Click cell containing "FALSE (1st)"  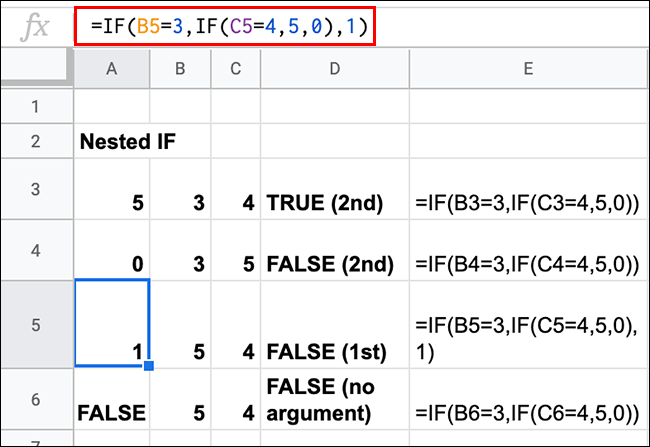point(334,352)
